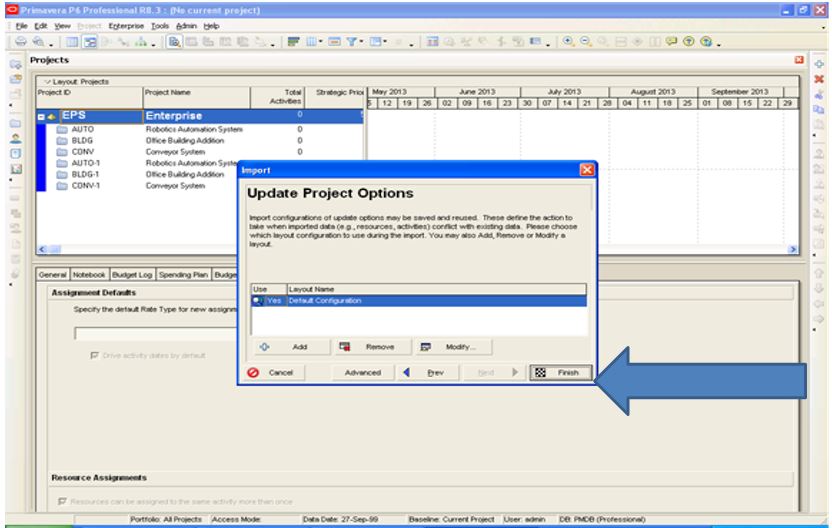Screen dimensions: 832x528
Task: Open the Tools menu
Action: [x=159, y=25]
